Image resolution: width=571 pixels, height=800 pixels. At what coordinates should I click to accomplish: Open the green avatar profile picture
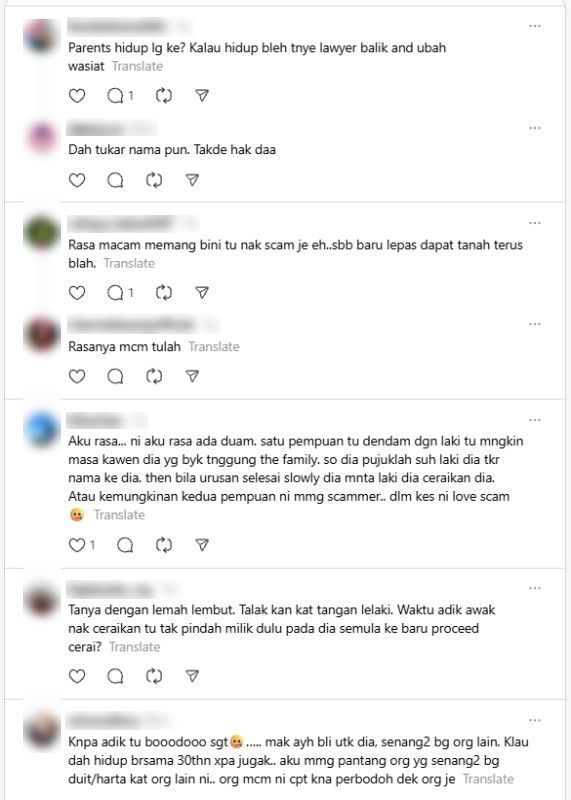(42, 232)
